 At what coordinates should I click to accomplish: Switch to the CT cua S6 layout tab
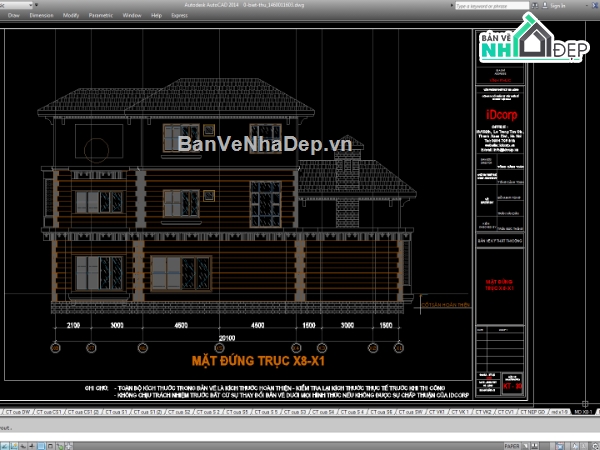[x=381, y=412]
